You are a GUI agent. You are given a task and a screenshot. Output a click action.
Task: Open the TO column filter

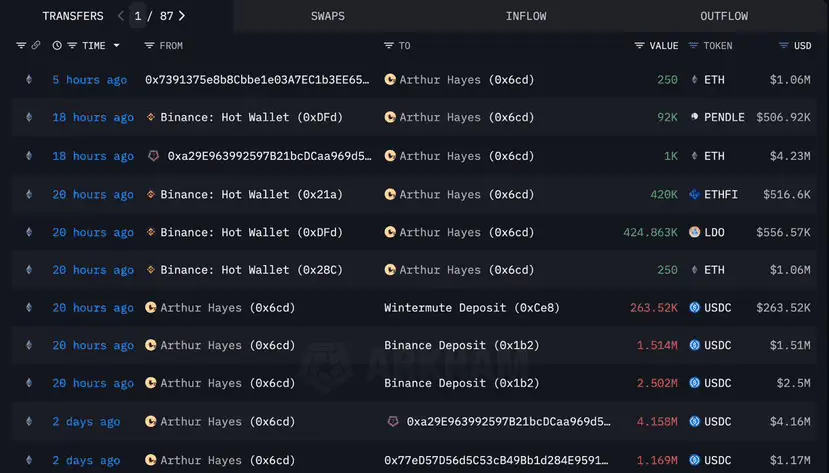(x=389, y=45)
